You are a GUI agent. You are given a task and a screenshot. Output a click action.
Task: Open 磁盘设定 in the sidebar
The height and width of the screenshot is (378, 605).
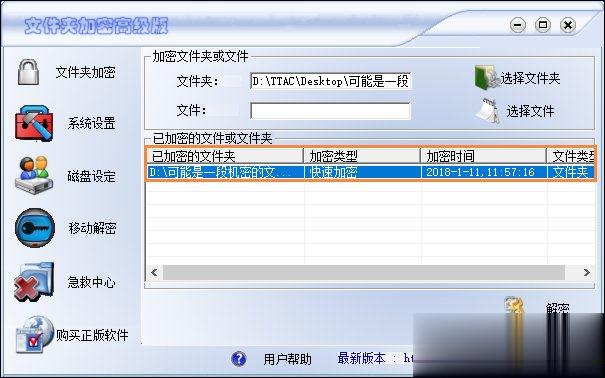pyautogui.click(x=91, y=176)
